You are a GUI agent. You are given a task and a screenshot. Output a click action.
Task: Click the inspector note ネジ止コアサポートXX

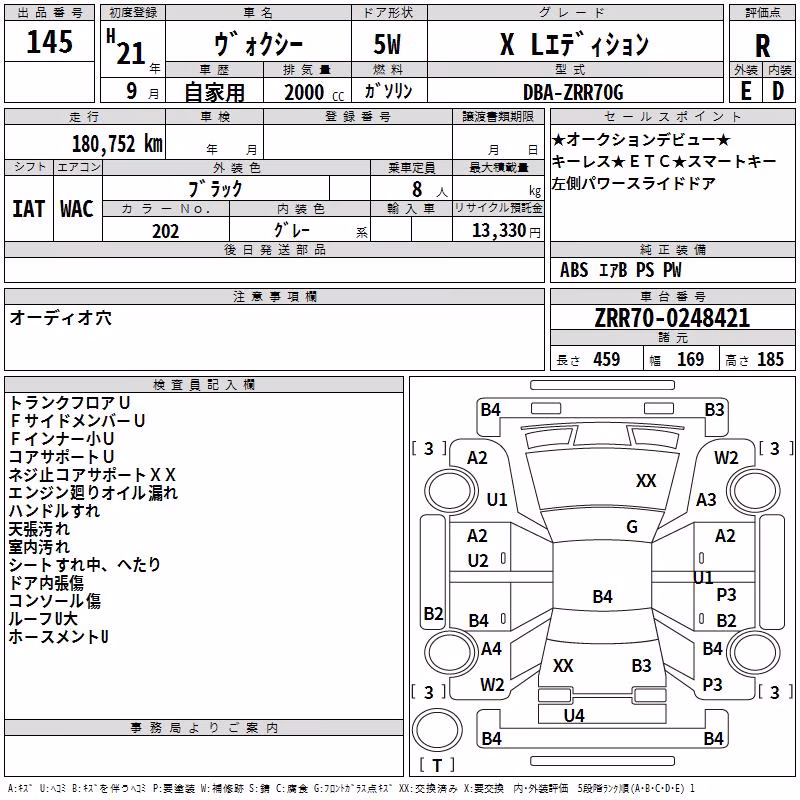(92, 474)
